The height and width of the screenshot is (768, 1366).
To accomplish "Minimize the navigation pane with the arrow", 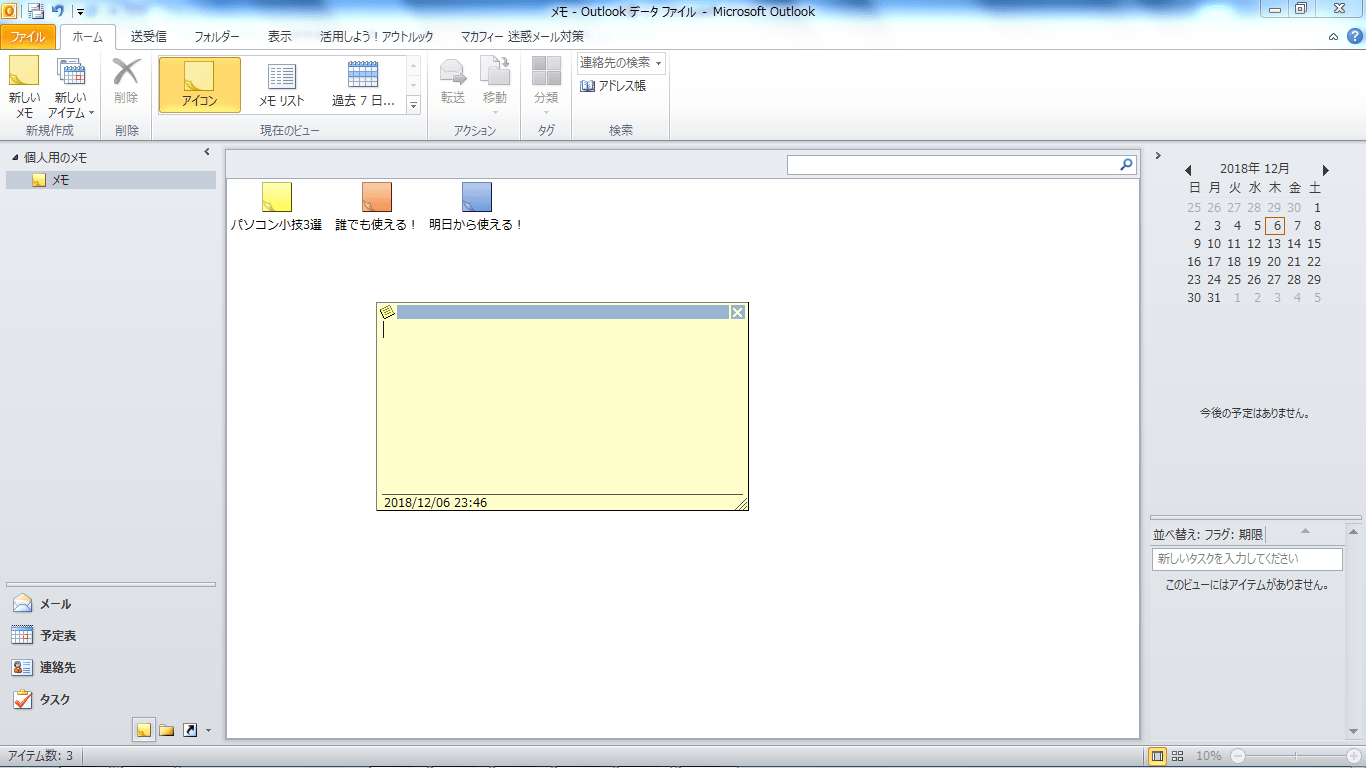I will coord(207,152).
